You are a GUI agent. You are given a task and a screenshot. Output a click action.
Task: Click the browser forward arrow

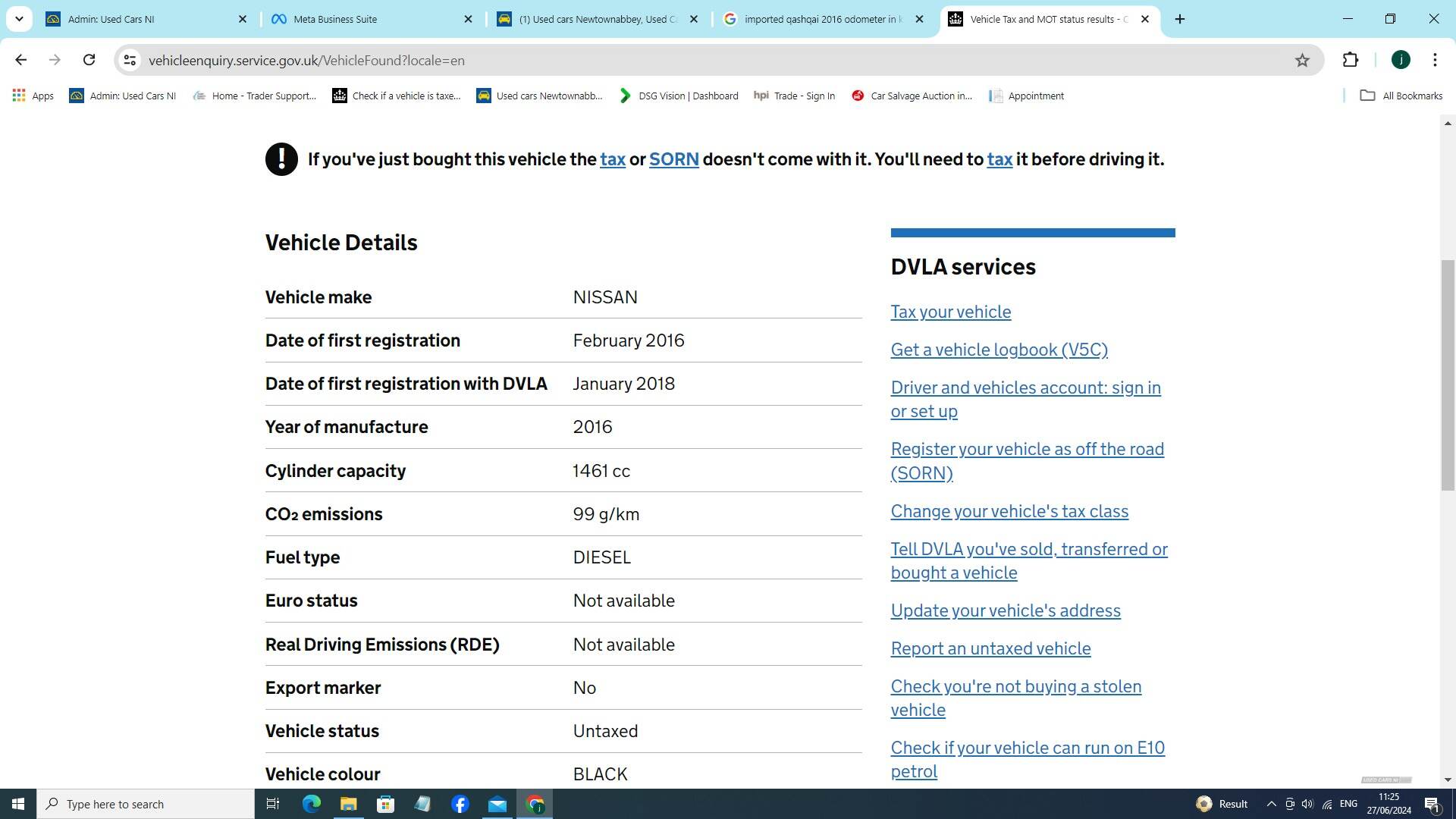tap(55, 60)
